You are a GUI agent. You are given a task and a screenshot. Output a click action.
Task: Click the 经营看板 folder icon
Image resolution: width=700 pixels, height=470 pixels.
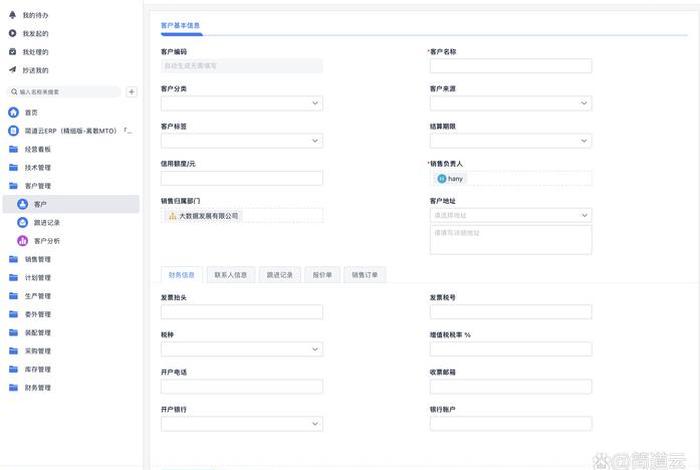[13, 149]
